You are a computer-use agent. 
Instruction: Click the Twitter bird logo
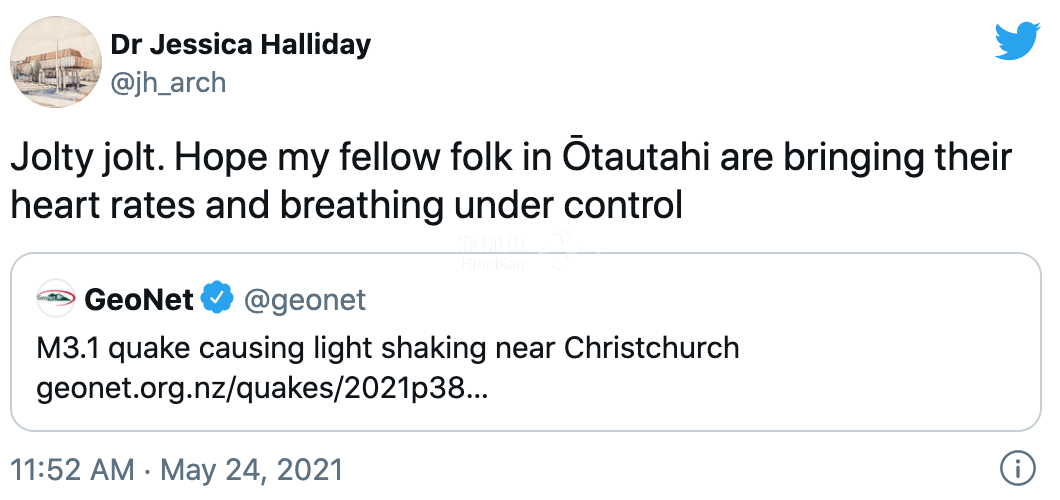[x=1018, y=41]
